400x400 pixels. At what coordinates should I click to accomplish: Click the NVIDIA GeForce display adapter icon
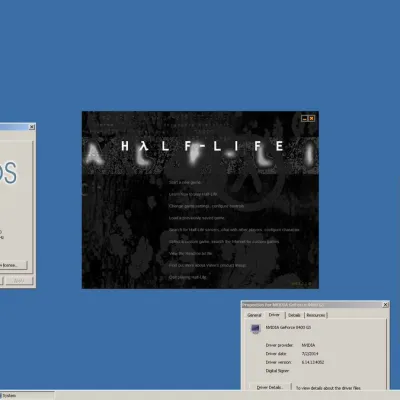point(255,329)
